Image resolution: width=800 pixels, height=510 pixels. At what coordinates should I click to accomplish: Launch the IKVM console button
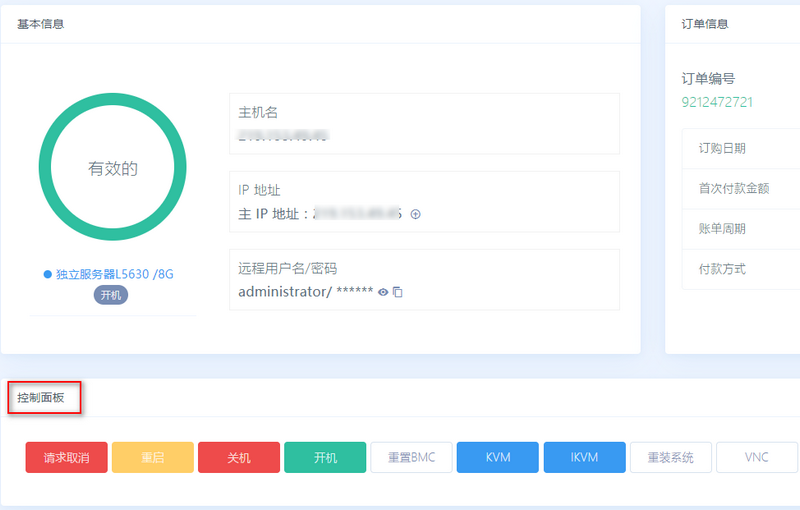click(584, 457)
